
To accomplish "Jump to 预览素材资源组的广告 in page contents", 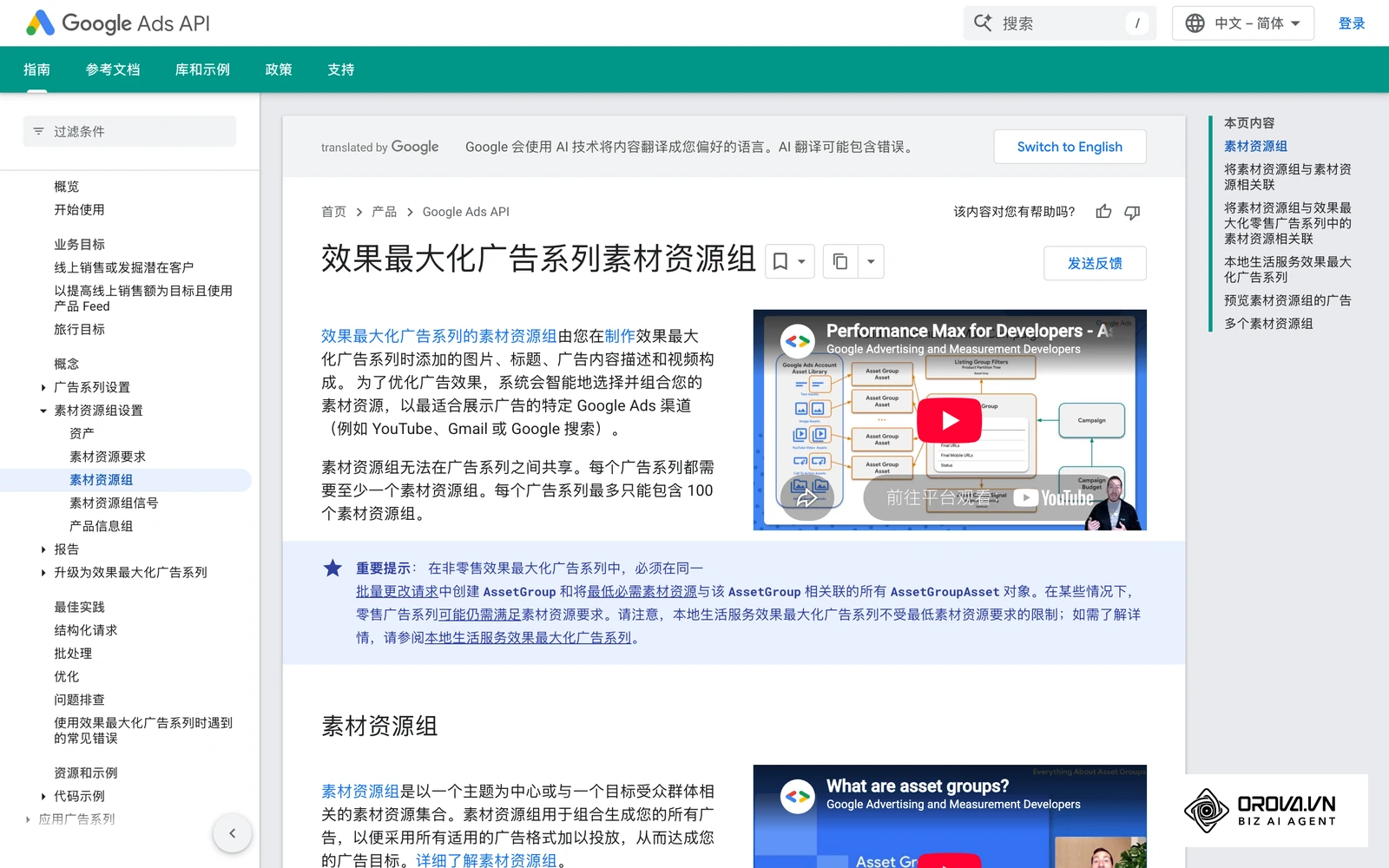I will click(x=1287, y=300).
